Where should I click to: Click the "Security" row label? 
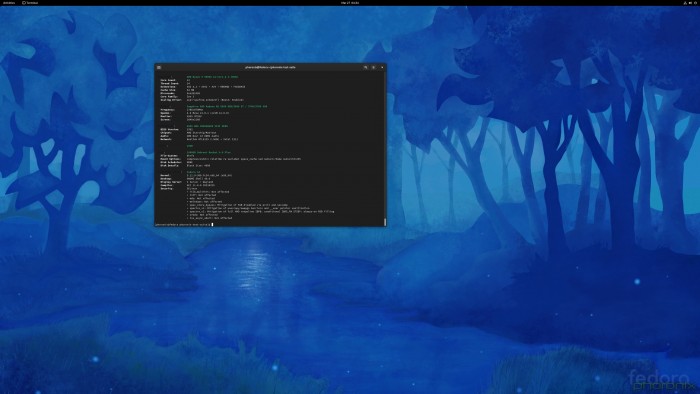click(x=167, y=189)
